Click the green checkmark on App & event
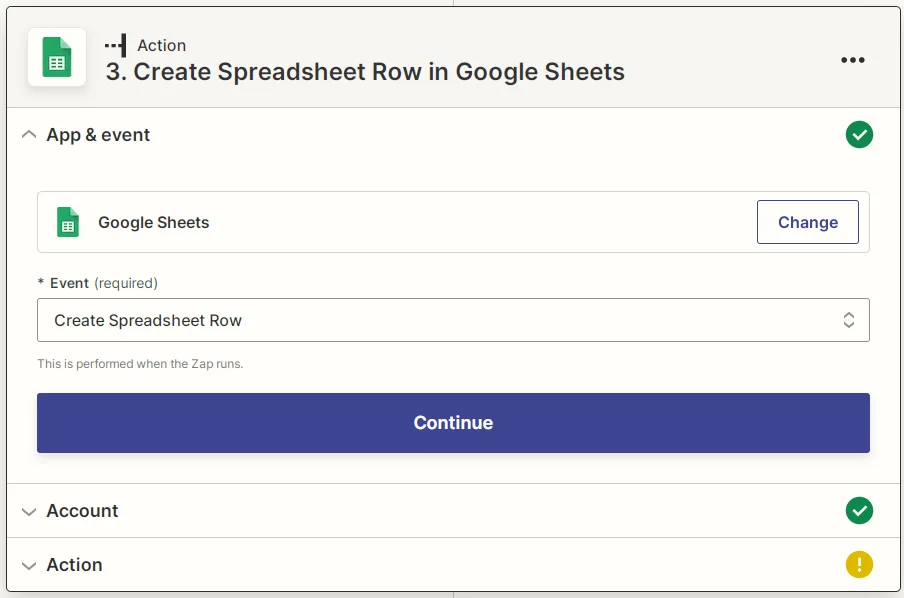The image size is (904, 598). (x=859, y=134)
